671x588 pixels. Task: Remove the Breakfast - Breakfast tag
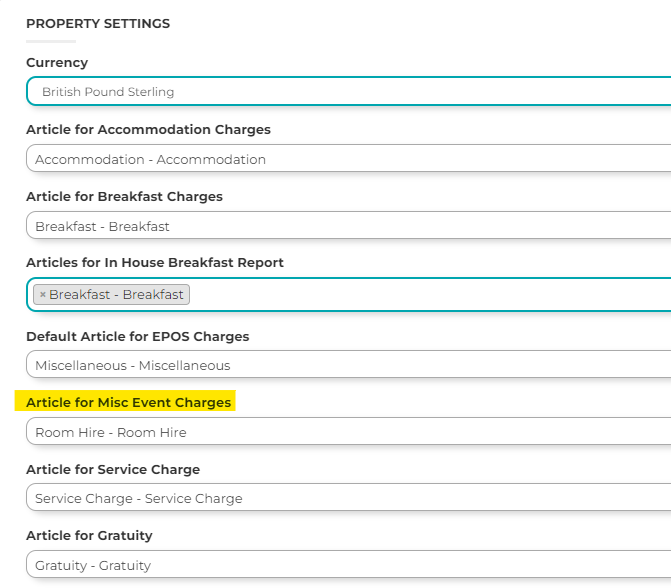click(42, 294)
